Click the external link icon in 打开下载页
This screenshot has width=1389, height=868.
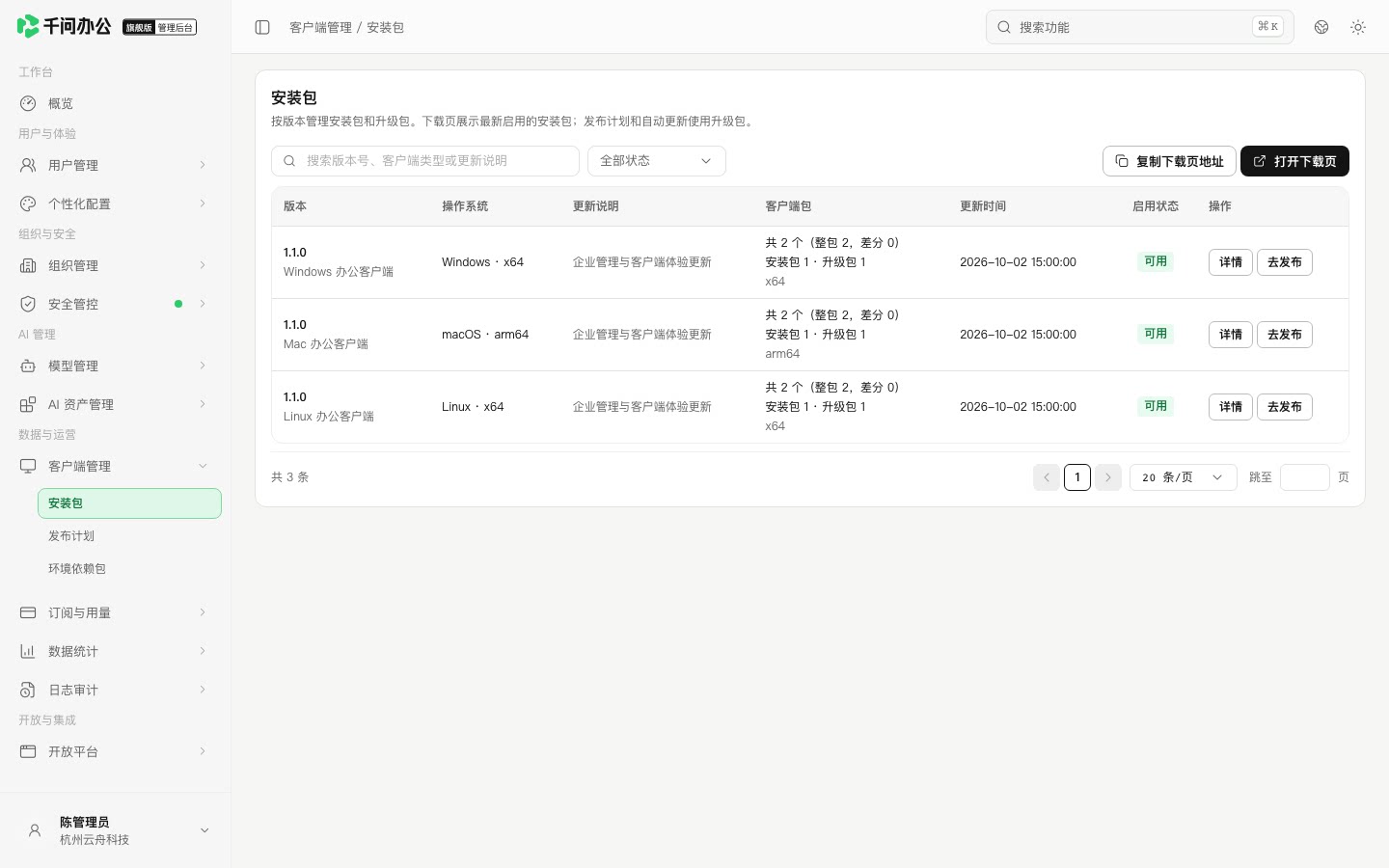1260,161
